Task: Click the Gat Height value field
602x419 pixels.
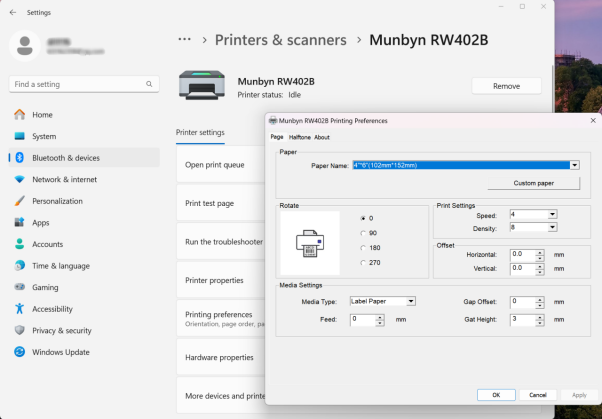Action: (523, 320)
